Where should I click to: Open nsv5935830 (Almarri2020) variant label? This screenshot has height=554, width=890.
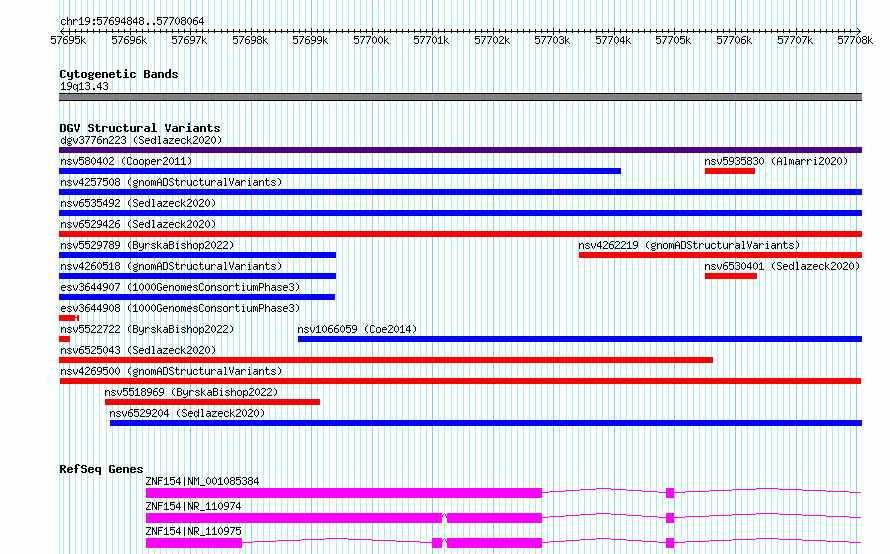[x=776, y=161]
